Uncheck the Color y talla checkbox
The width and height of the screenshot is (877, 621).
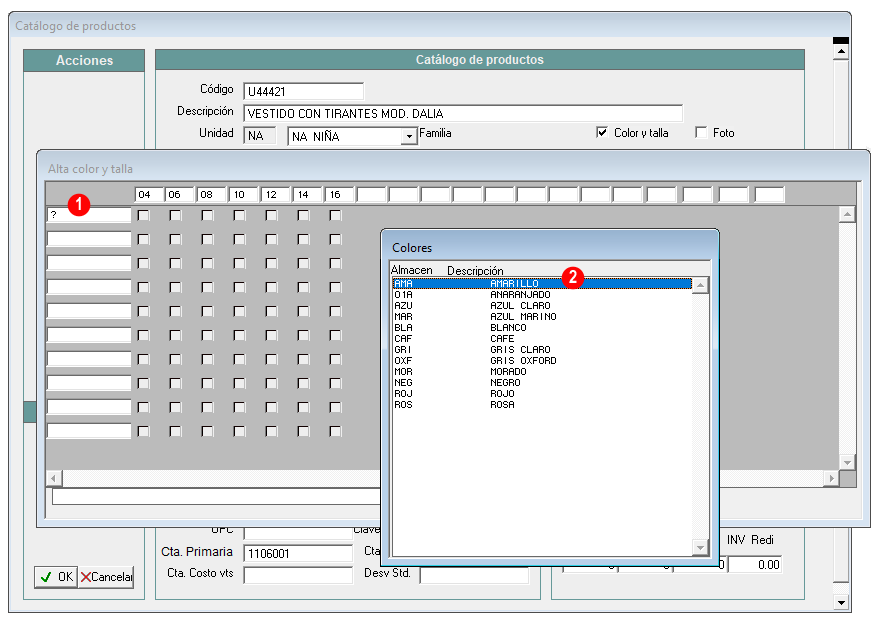click(602, 133)
